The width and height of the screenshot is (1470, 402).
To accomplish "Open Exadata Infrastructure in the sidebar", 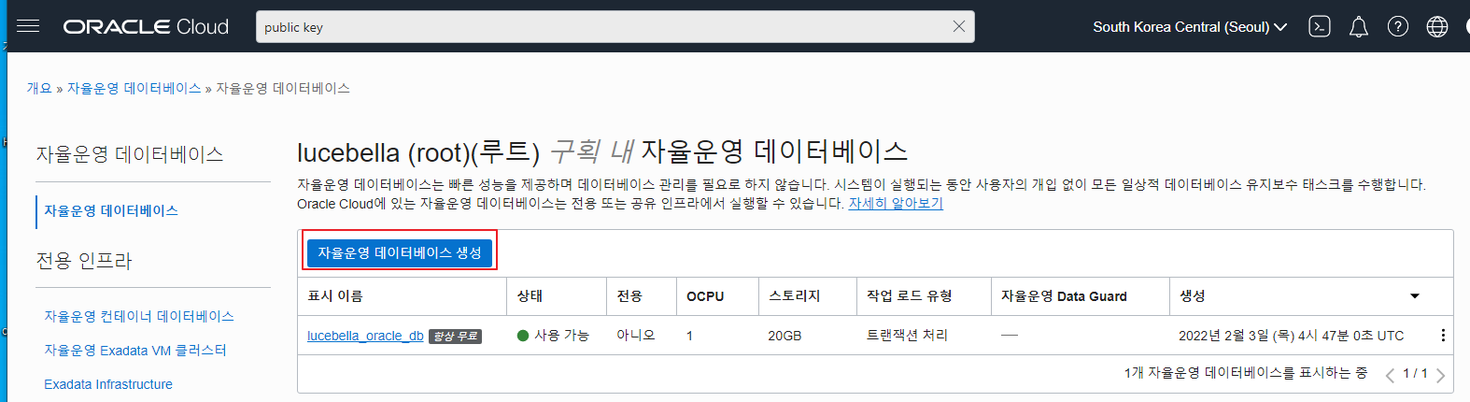I will [x=108, y=384].
